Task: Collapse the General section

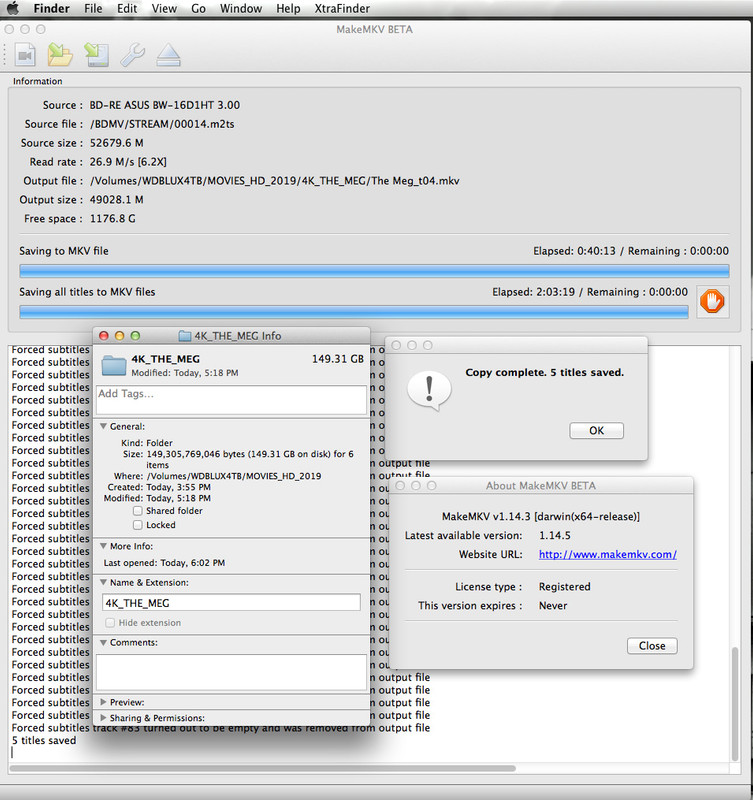Action: pos(104,426)
